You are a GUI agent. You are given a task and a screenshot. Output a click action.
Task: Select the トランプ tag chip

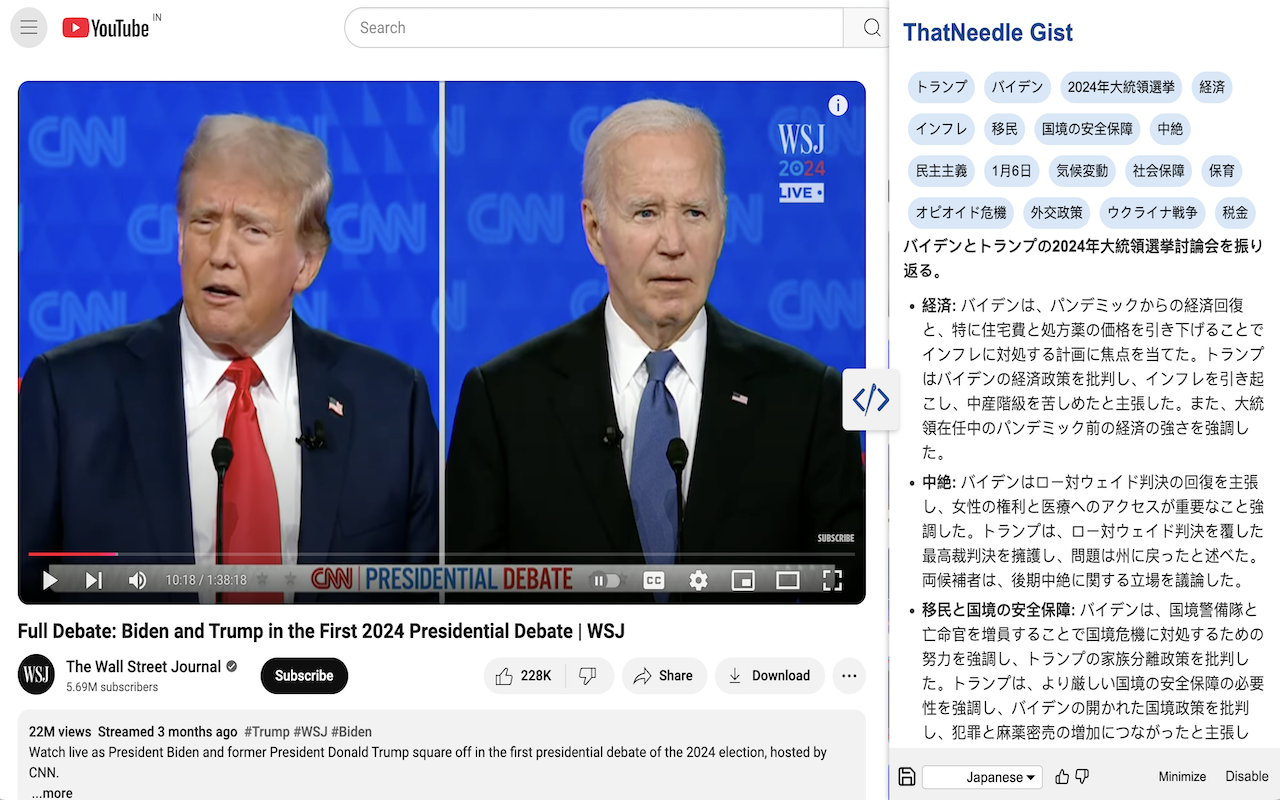(942, 87)
